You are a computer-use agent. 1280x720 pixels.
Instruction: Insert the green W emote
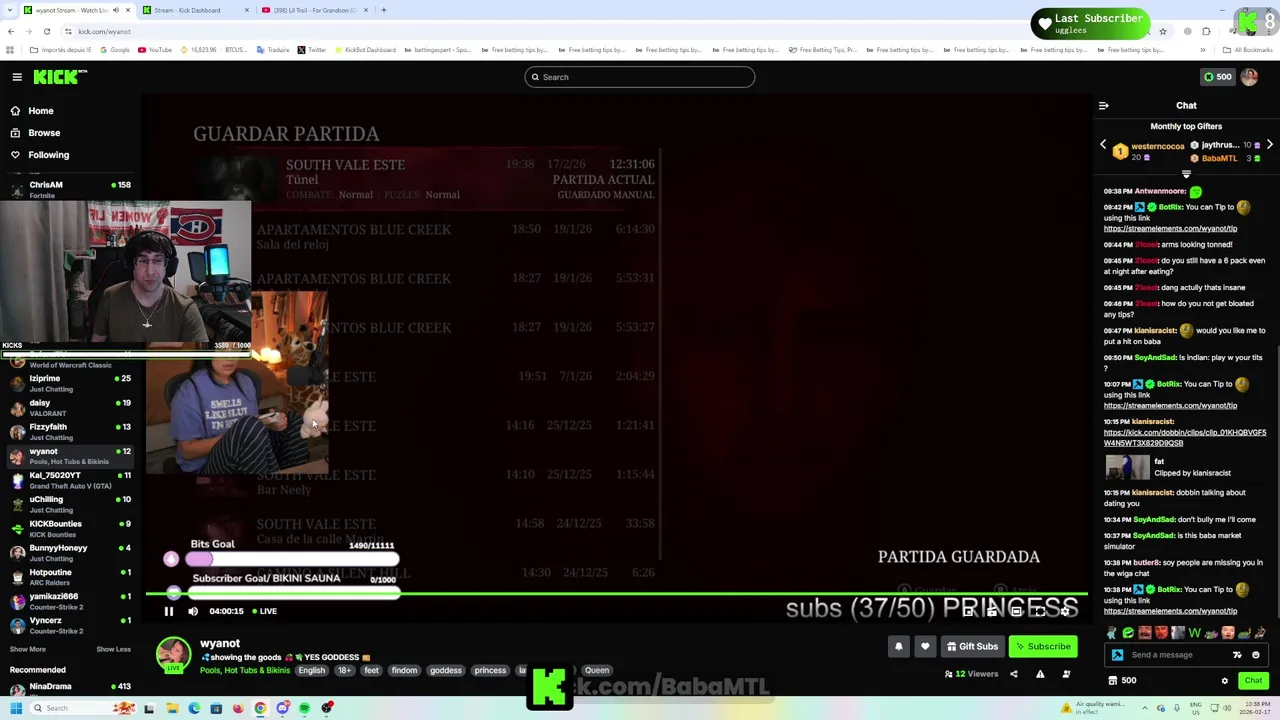(1194, 633)
